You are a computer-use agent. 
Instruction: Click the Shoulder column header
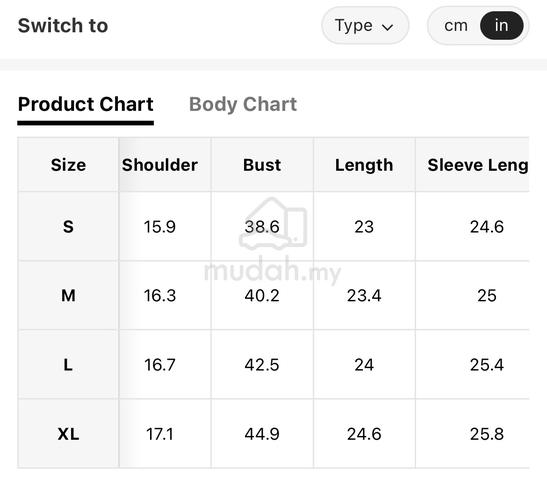point(160,165)
